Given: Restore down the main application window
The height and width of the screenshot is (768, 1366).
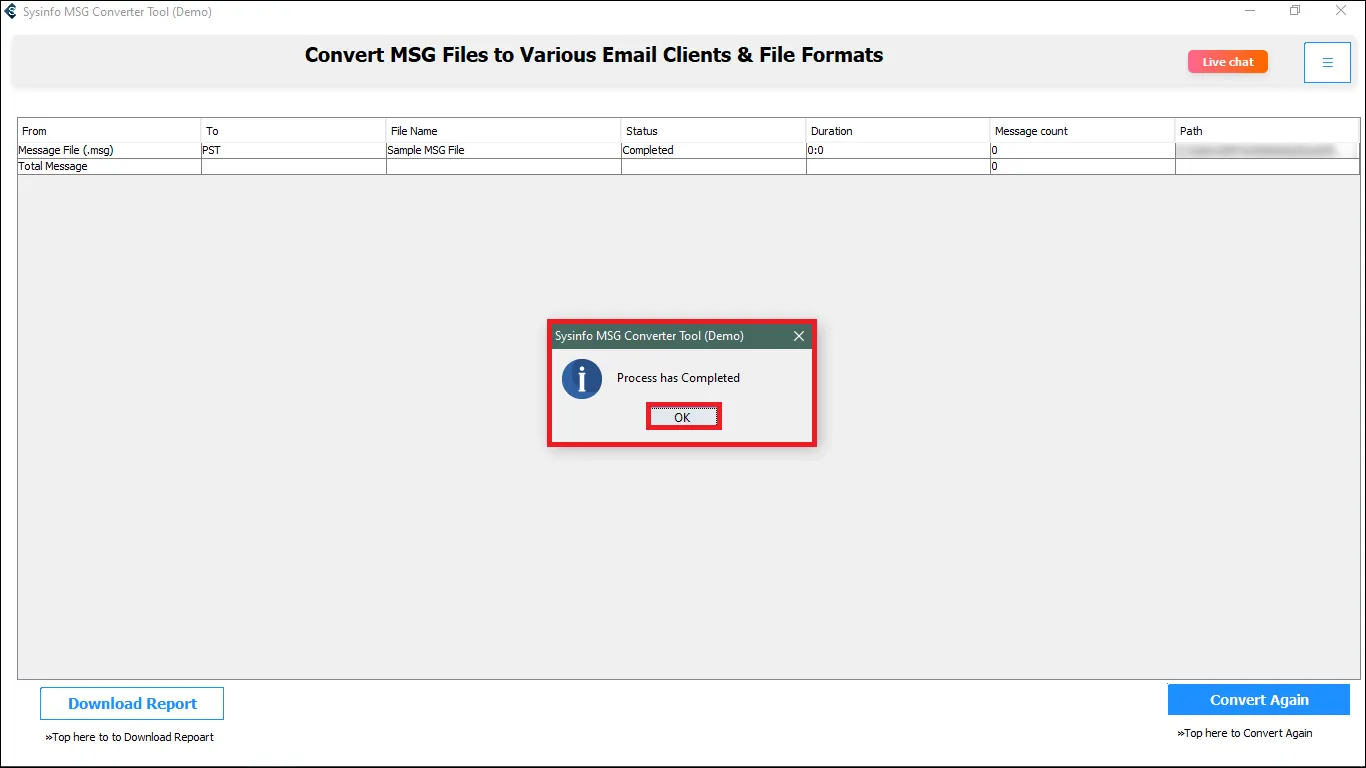Looking at the screenshot, I should pos(1295,11).
